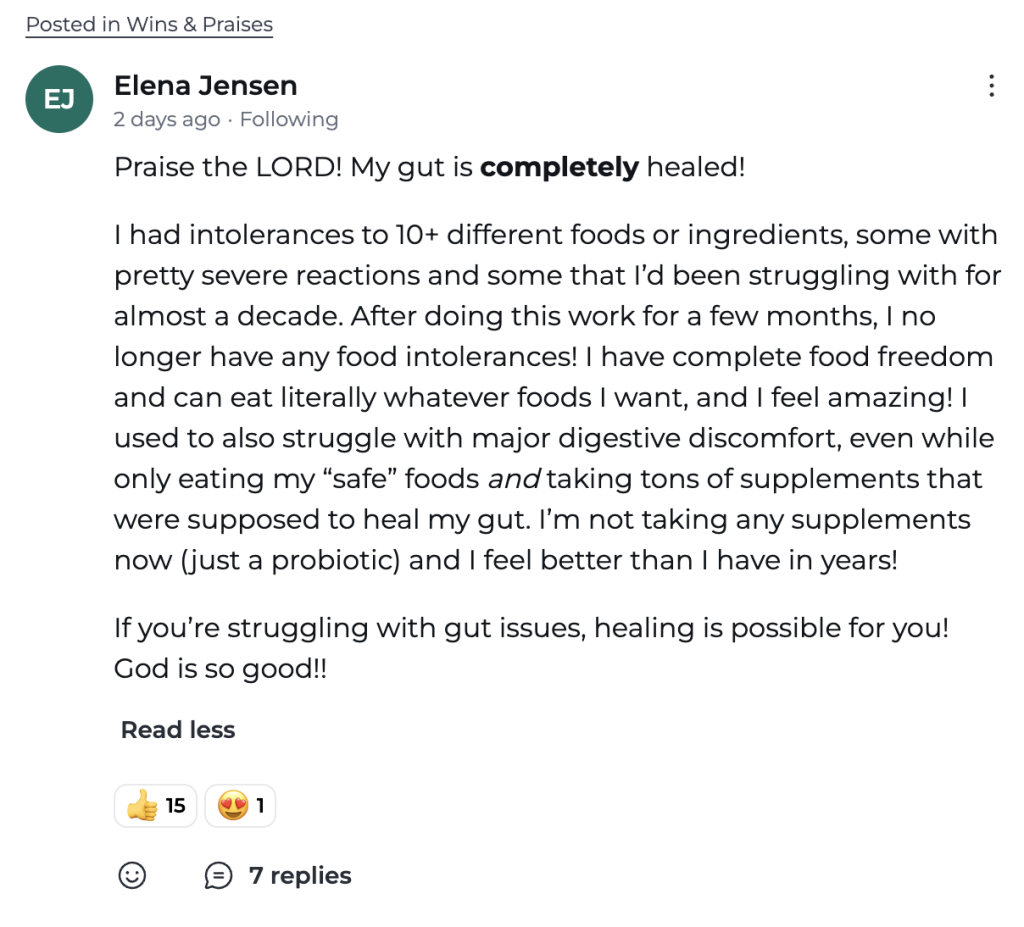Click the speech bubble comment icon

tap(217, 876)
